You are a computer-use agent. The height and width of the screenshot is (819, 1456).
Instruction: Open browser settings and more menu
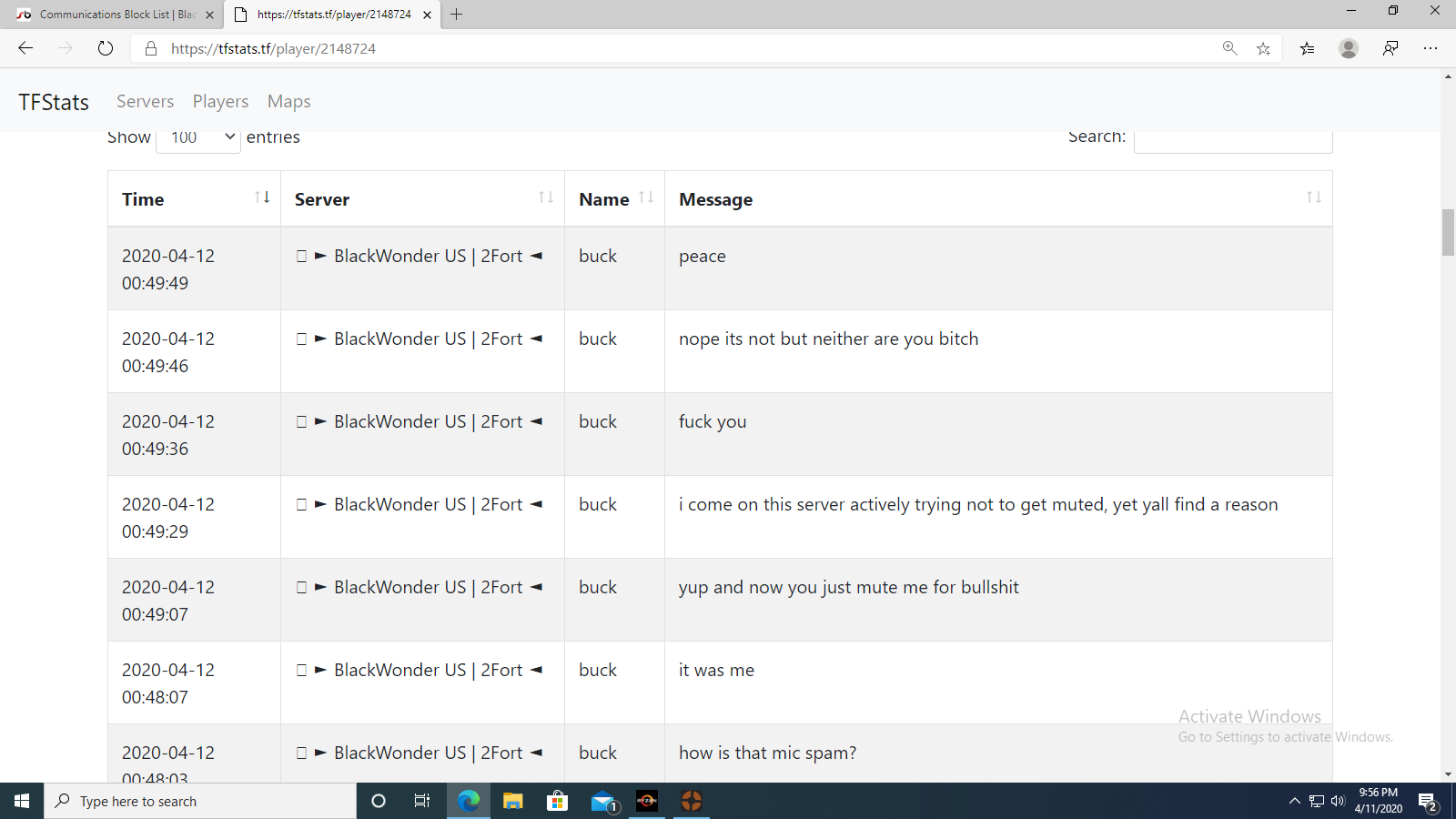tap(1431, 48)
